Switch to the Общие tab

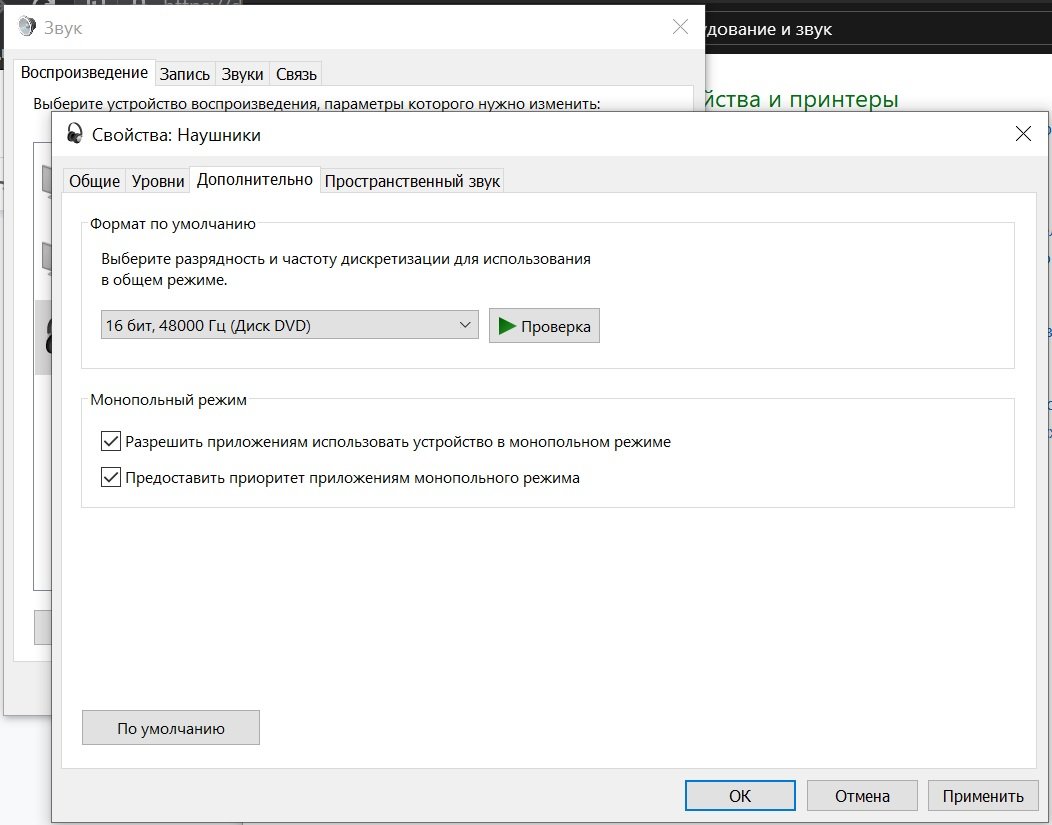(94, 181)
